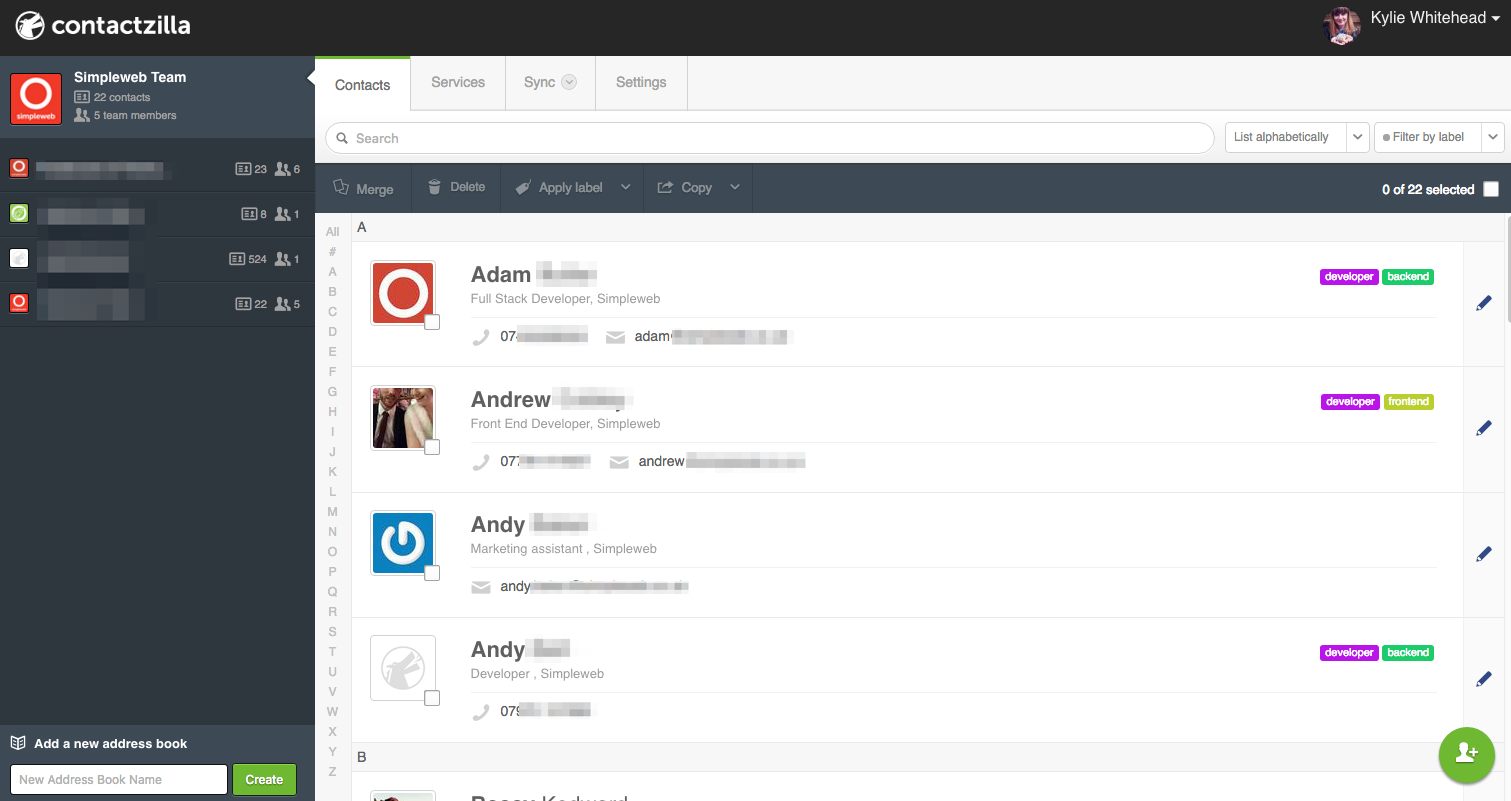Click the green add contact icon

click(x=1466, y=754)
